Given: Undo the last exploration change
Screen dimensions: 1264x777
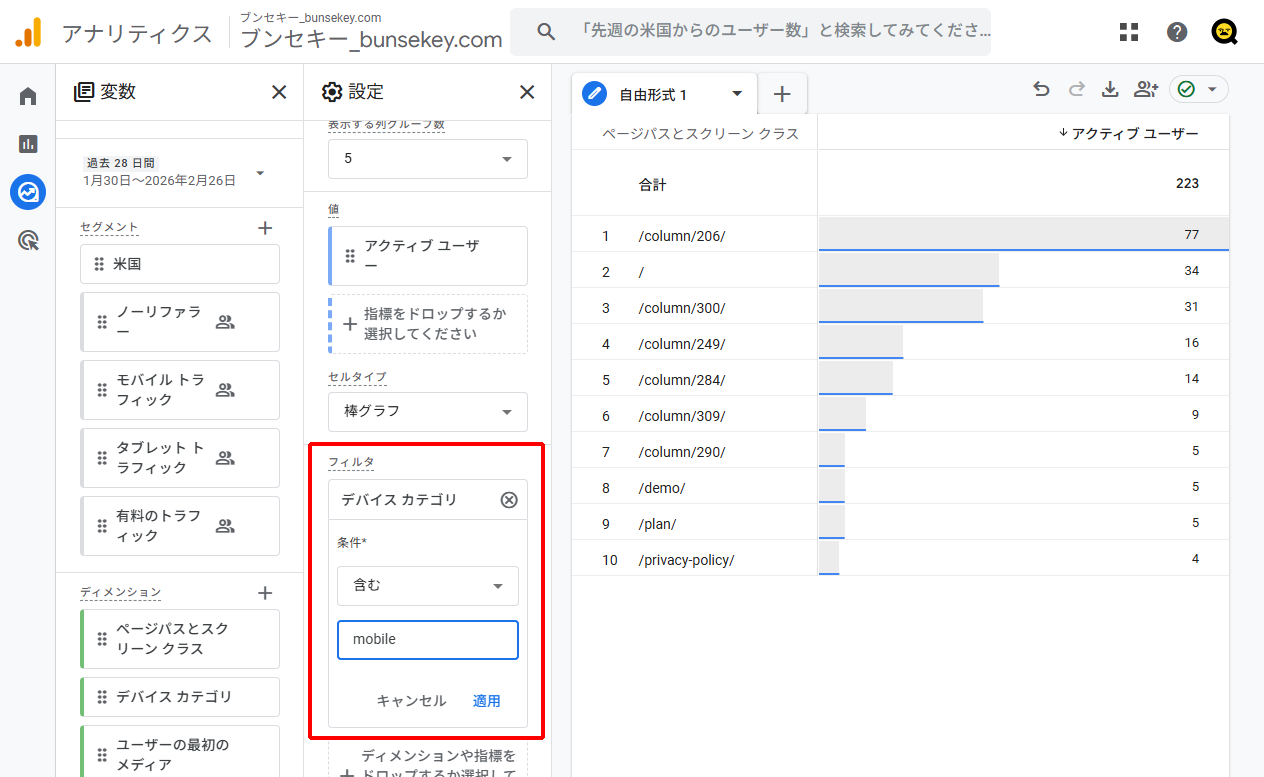Looking at the screenshot, I should (1041, 88).
